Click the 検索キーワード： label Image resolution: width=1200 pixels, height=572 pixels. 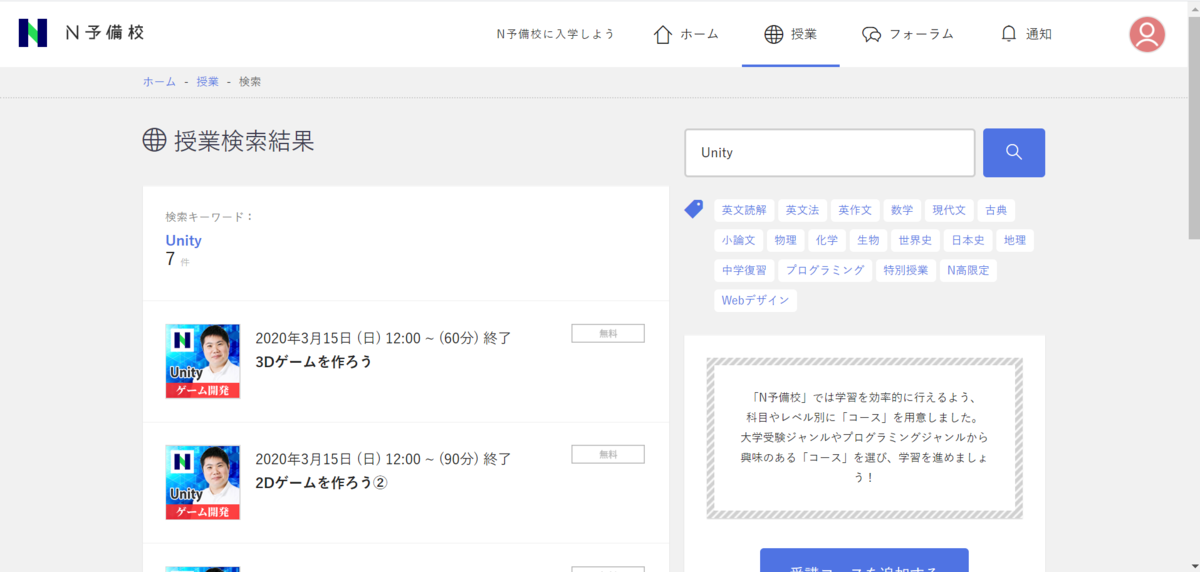click(210, 217)
